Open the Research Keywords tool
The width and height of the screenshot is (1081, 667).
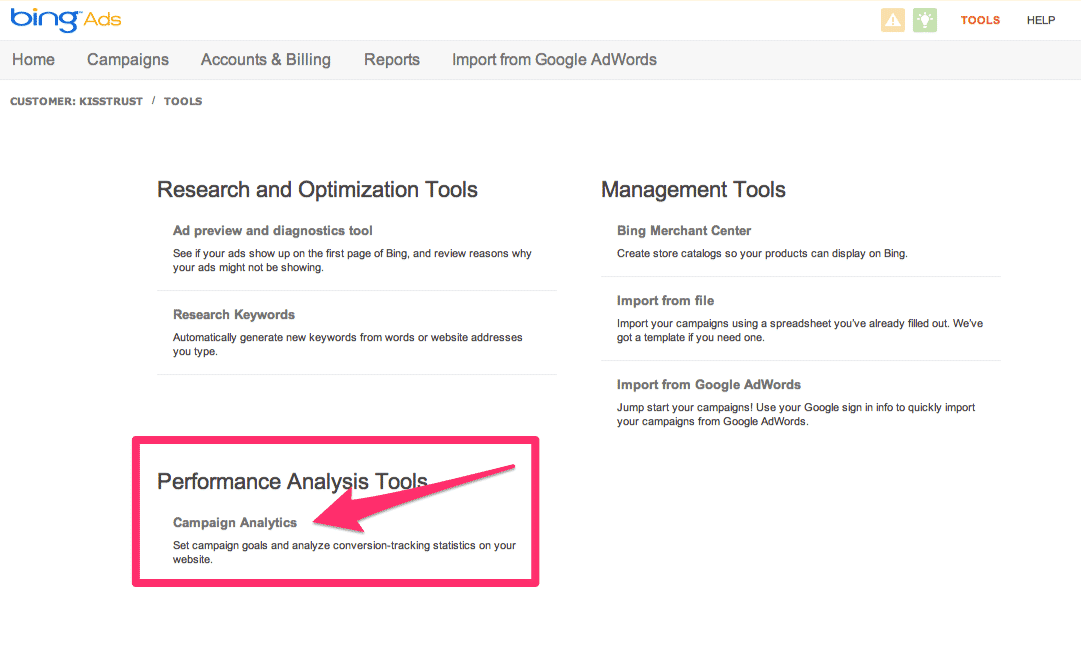tap(234, 315)
